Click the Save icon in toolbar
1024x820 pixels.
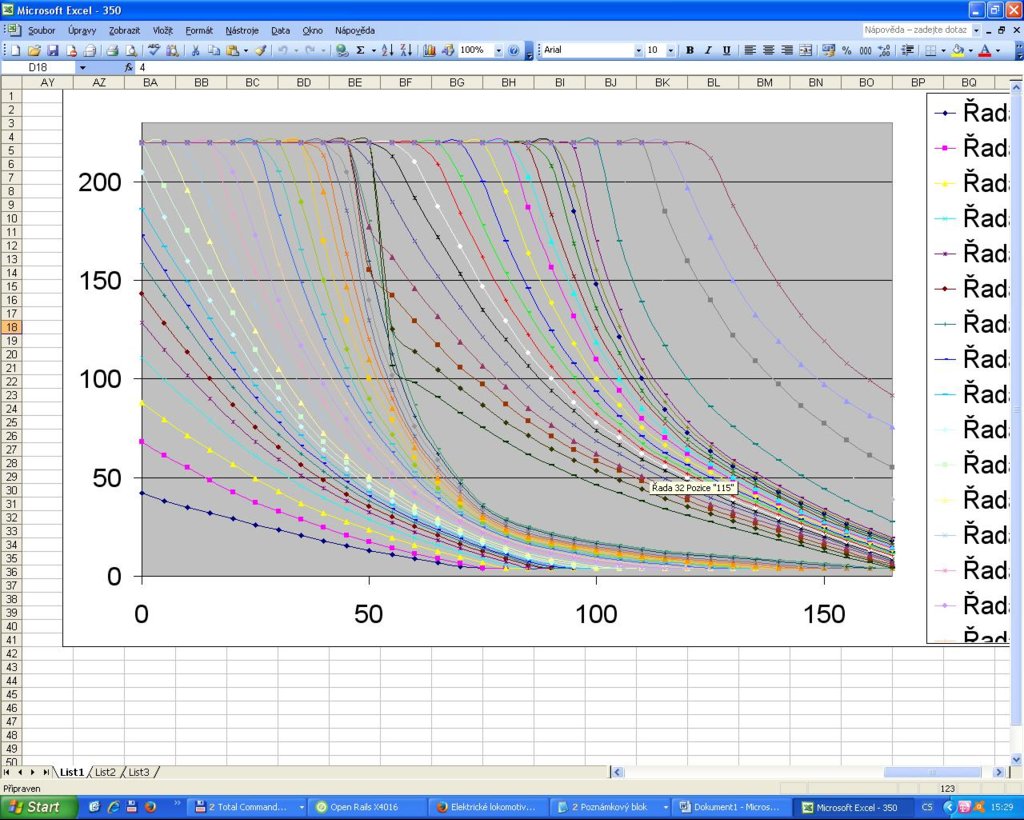[53, 50]
